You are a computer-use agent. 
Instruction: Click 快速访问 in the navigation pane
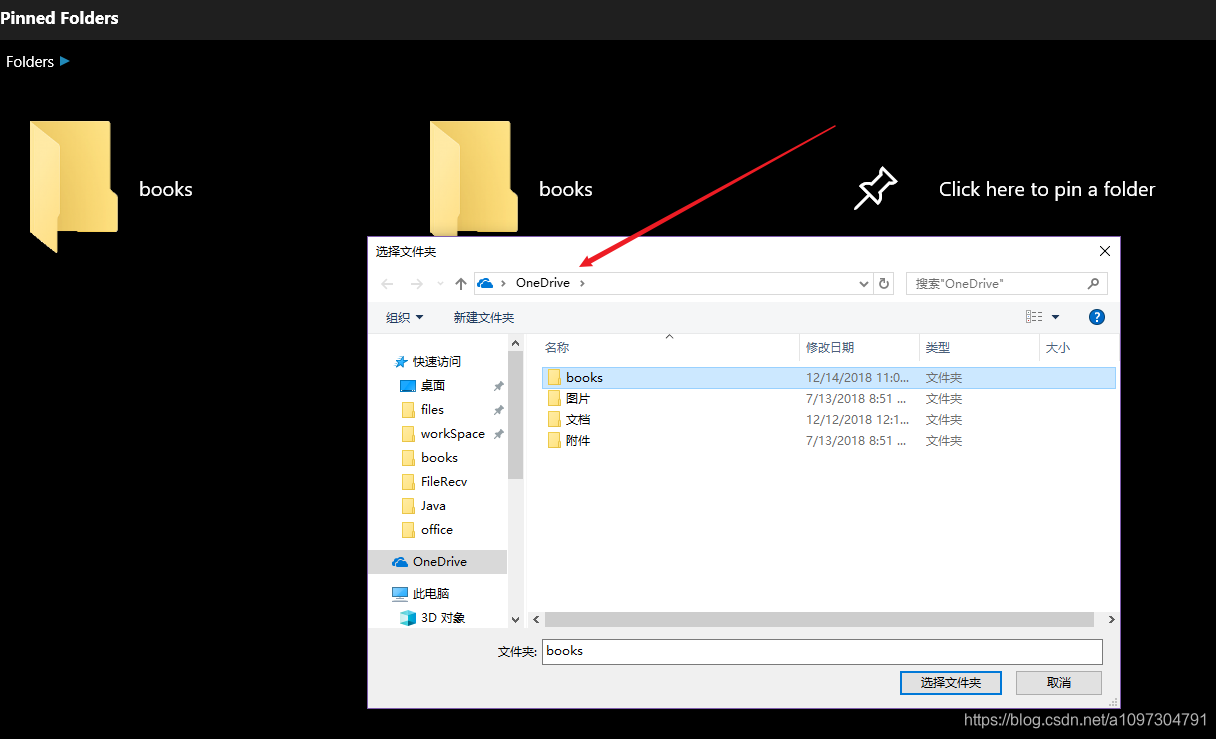428,362
